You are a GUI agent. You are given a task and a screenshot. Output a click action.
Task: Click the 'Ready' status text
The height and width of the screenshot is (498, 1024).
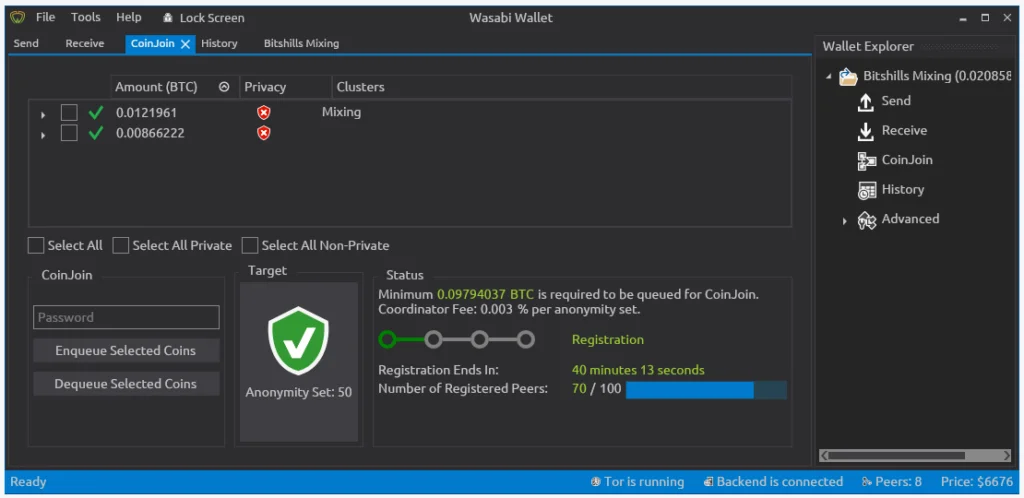(28, 482)
